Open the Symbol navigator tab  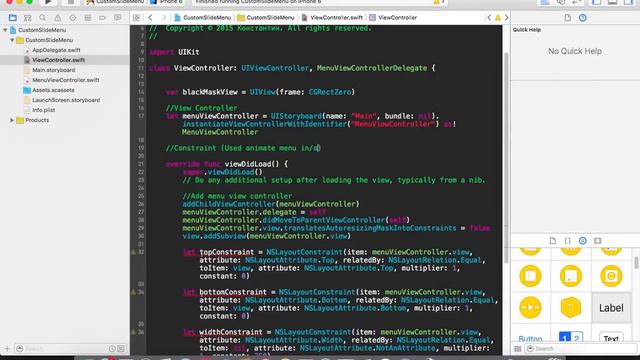pyautogui.click(x=27, y=18)
